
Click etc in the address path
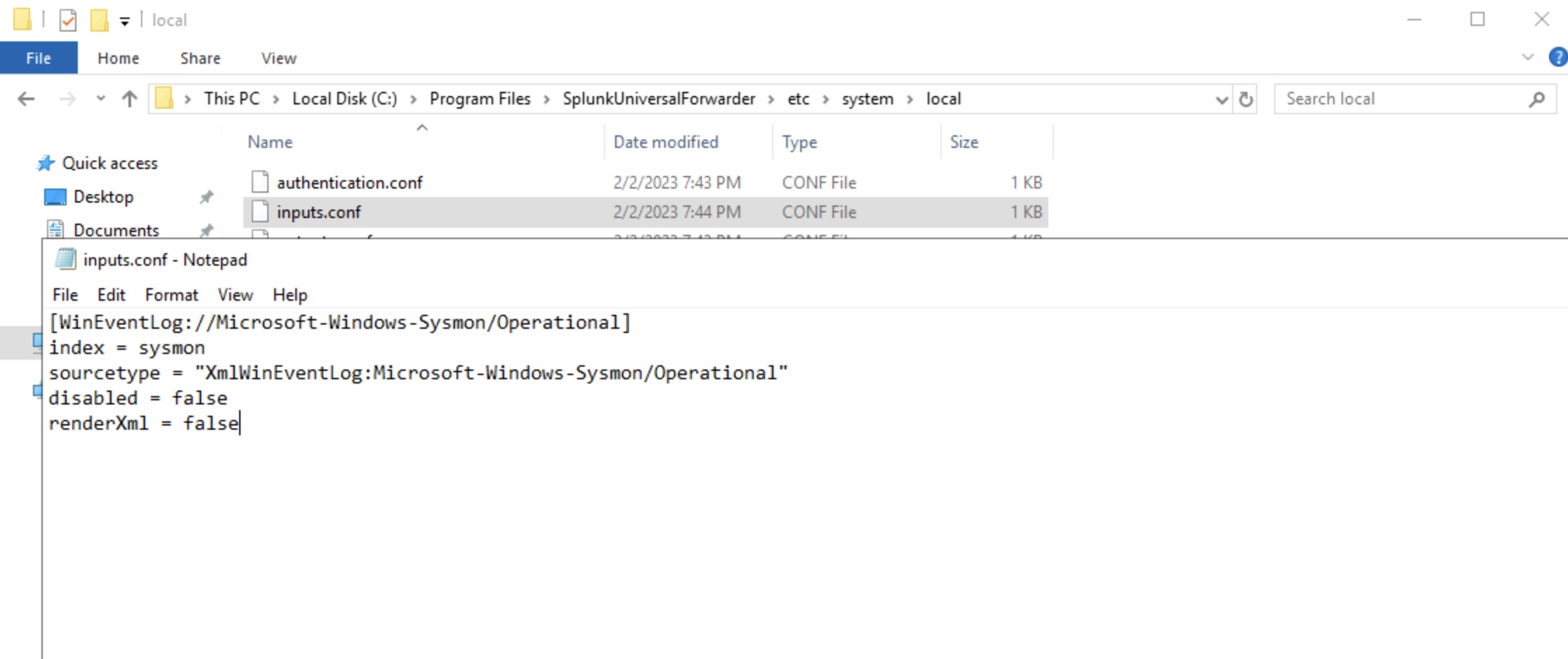[798, 99]
